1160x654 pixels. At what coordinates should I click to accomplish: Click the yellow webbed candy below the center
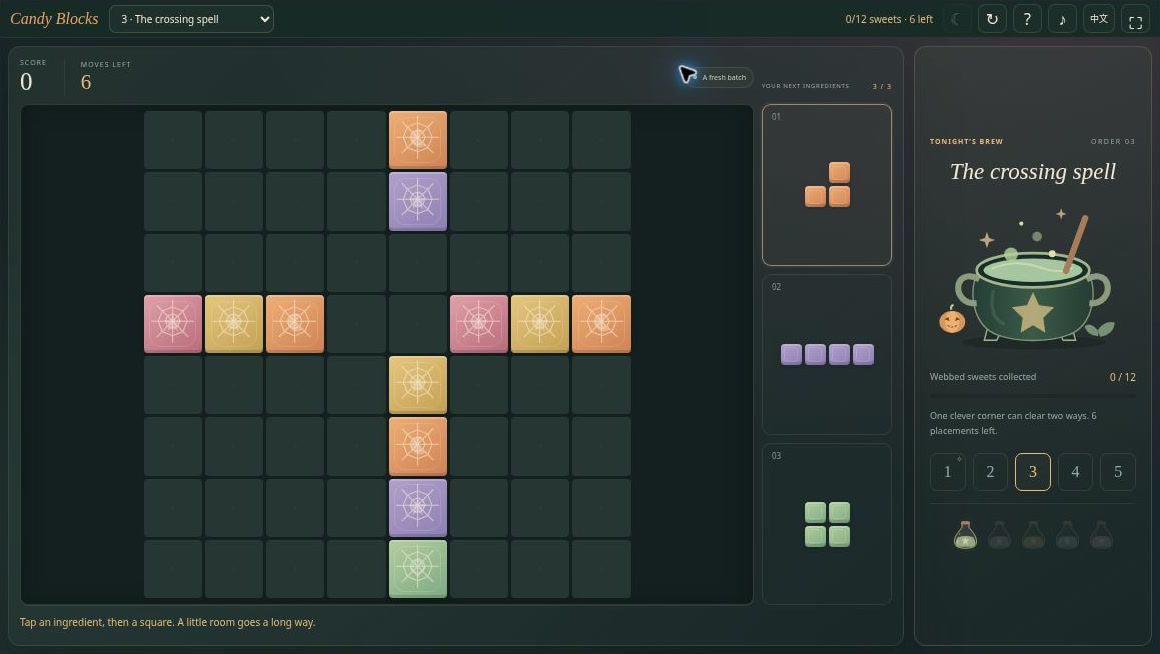pyautogui.click(x=418, y=385)
